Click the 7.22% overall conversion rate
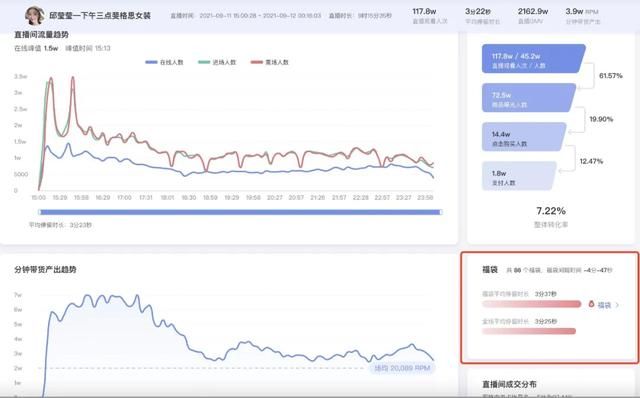The width and height of the screenshot is (640, 398). 551,211
